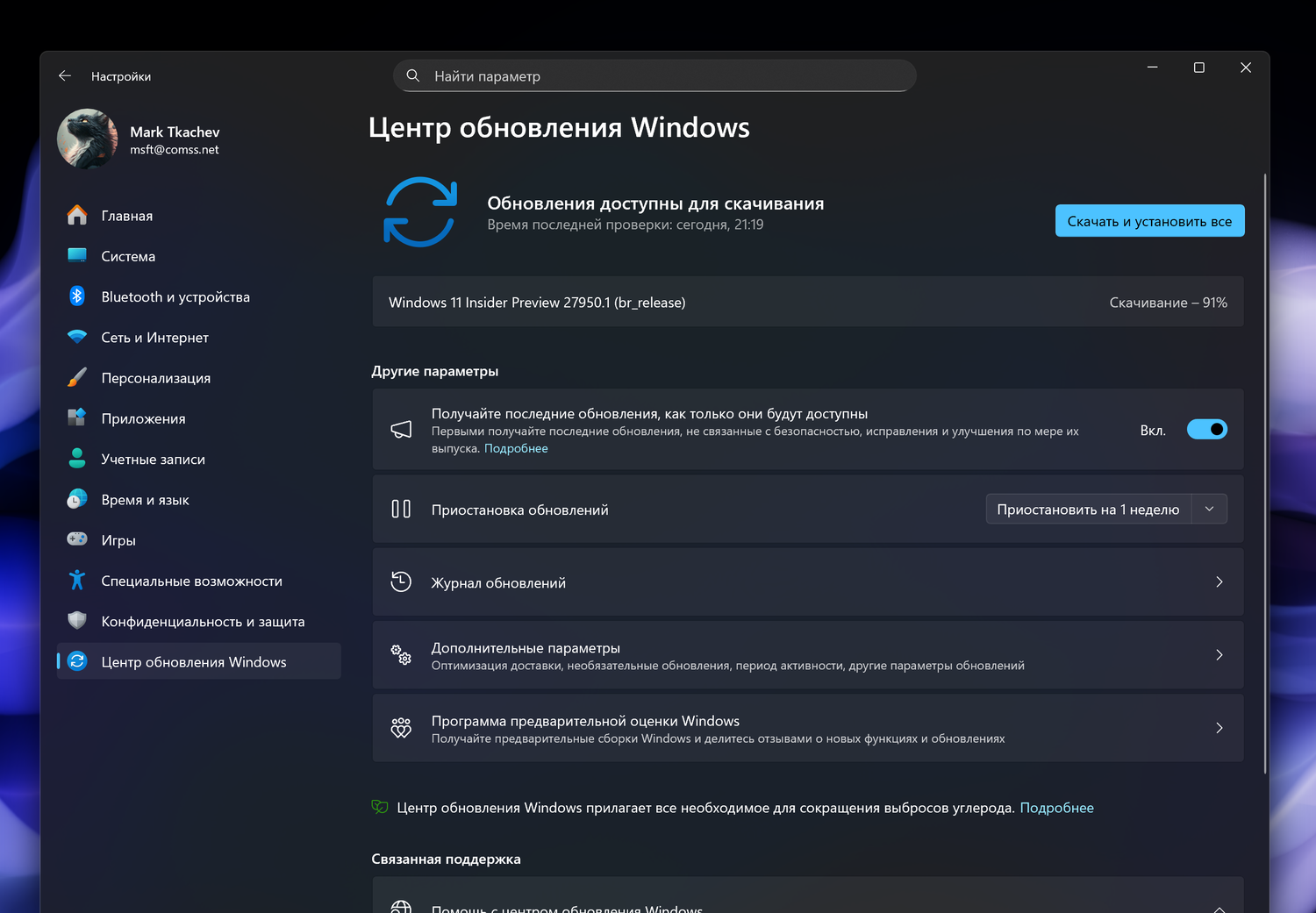Screen dimensions: 1316x913
Task: Click the back arrow in Настройки
Action: pyautogui.click(x=65, y=75)
